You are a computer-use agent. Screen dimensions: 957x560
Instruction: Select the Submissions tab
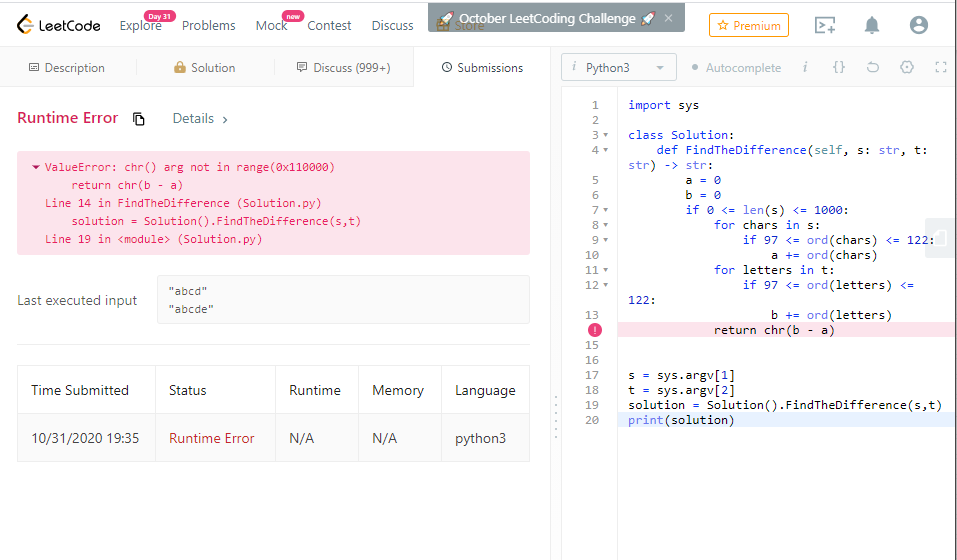(x=482, y=68)
